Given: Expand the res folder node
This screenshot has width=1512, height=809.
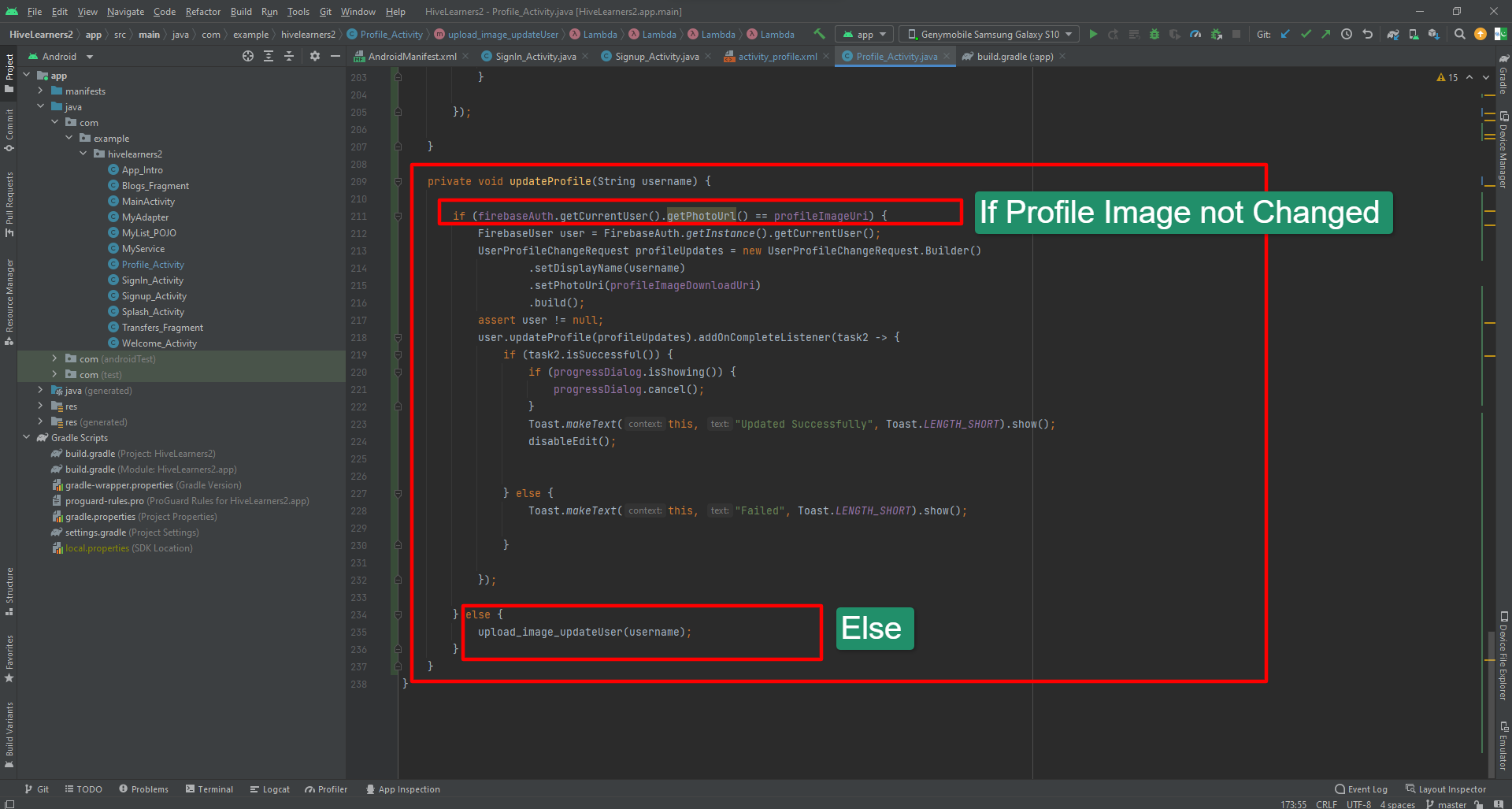Looking at the screenshot, I should point(40,406).
